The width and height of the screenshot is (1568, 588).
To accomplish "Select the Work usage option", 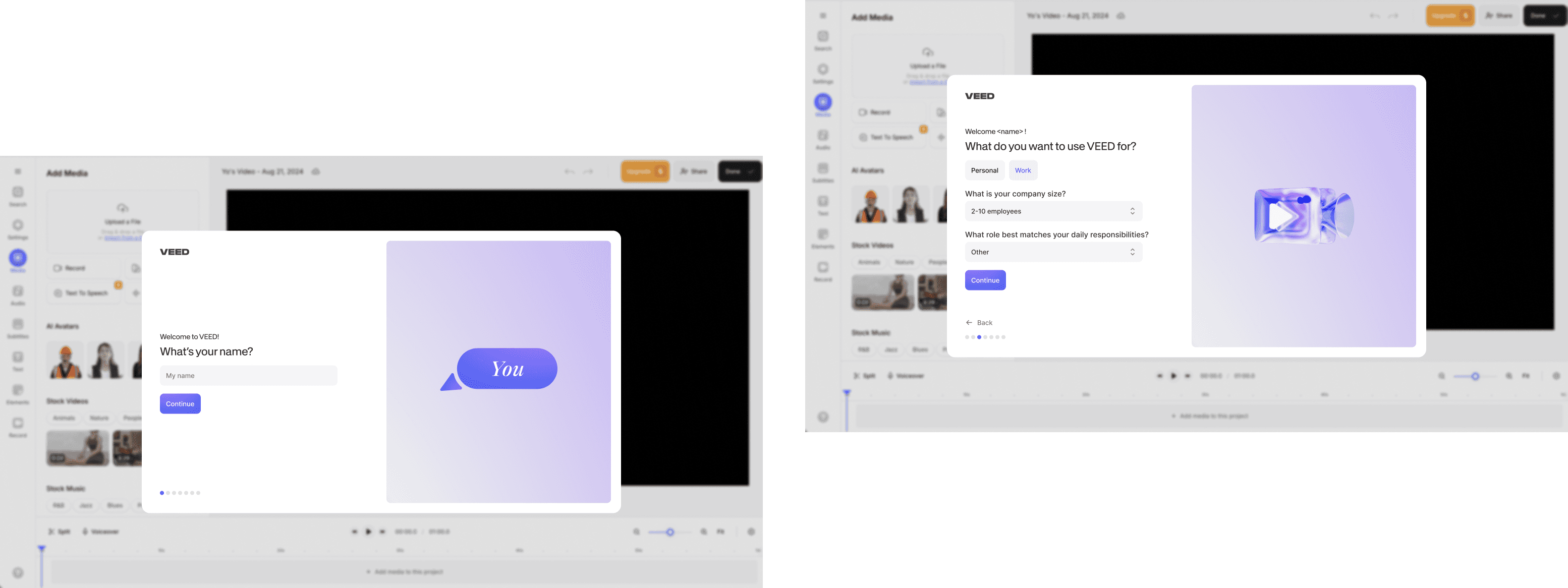I will (1023, 170).
